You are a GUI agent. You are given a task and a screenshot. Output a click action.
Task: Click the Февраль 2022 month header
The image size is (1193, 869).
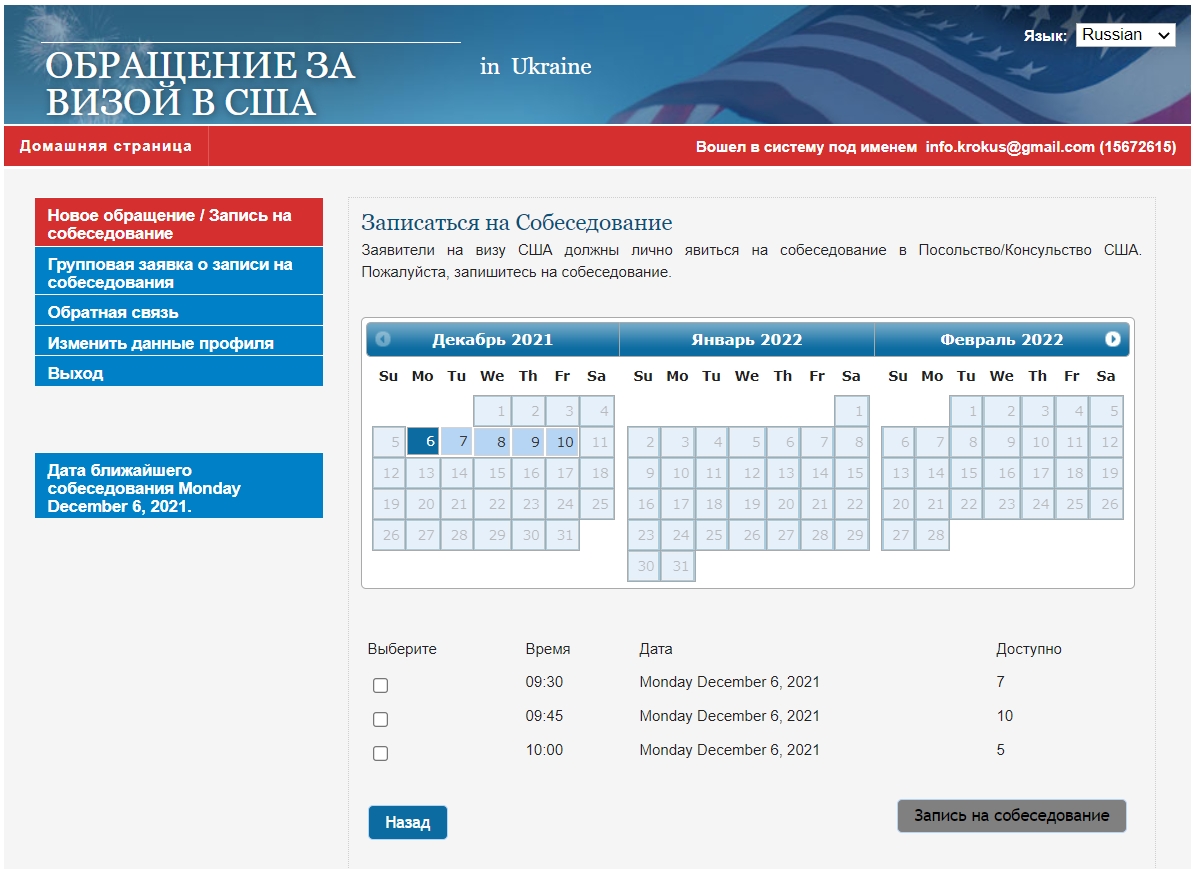click(x=1001, y=339)
